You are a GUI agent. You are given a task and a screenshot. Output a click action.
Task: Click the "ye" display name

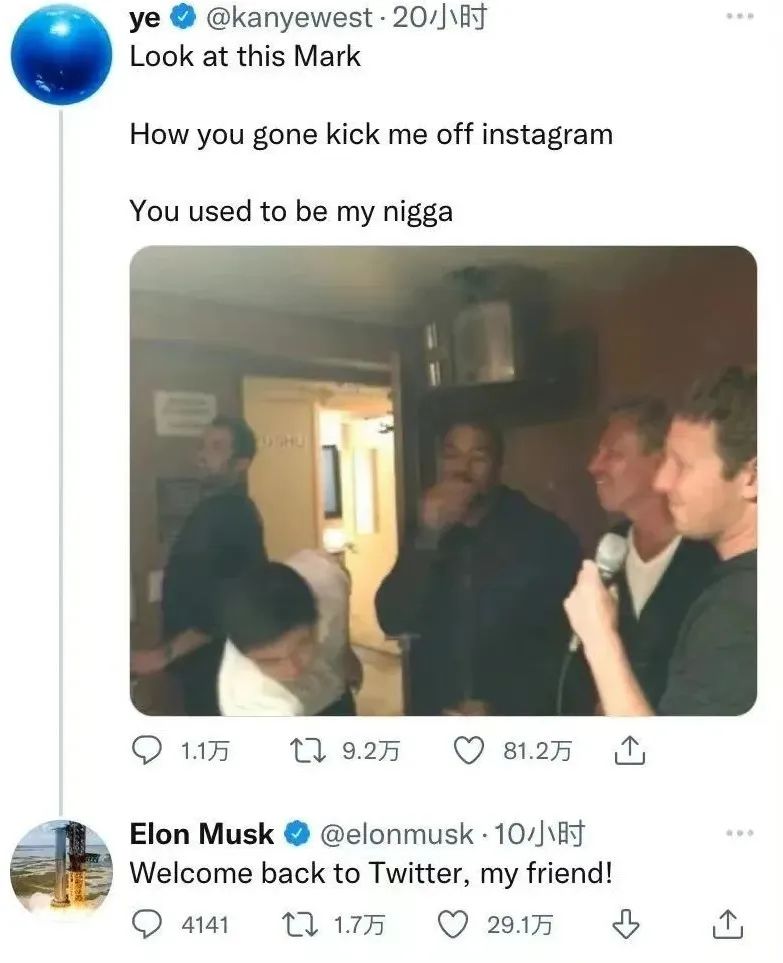coord(145,18)
